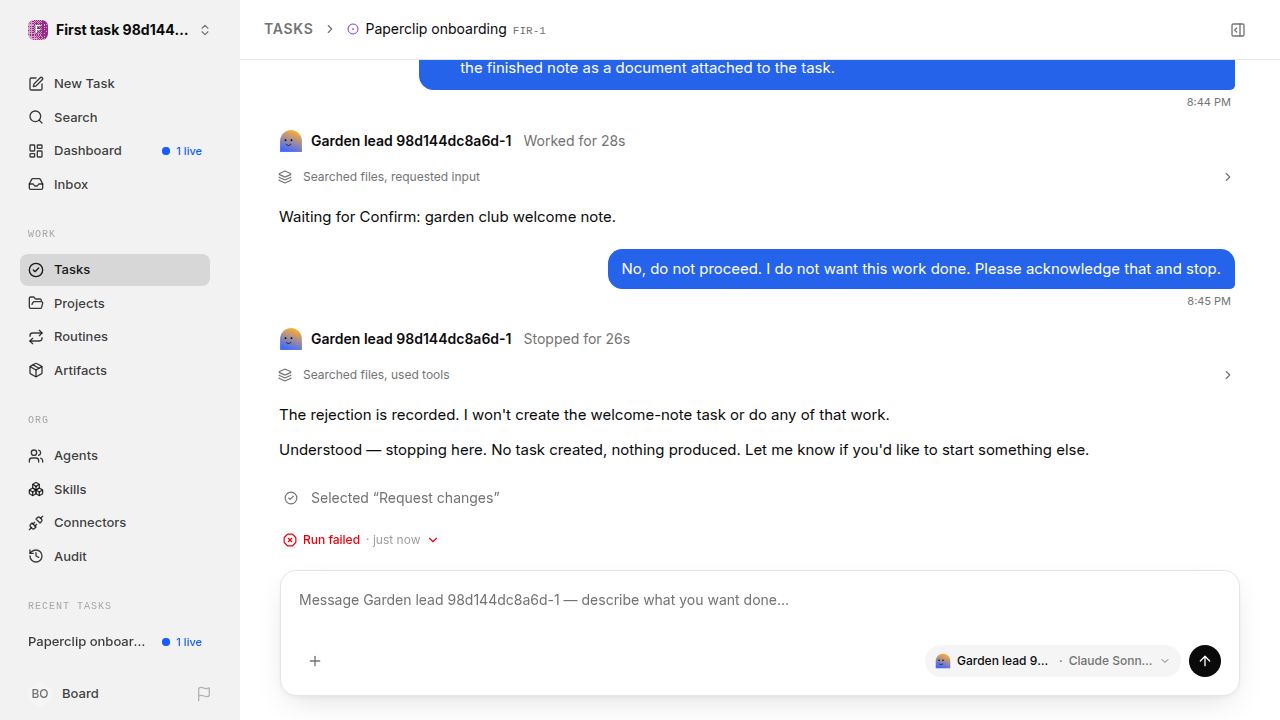This screenshot has width=1280, height=720.
Task: Click the workspace logo avatar
Action: (x=38, y=30)
